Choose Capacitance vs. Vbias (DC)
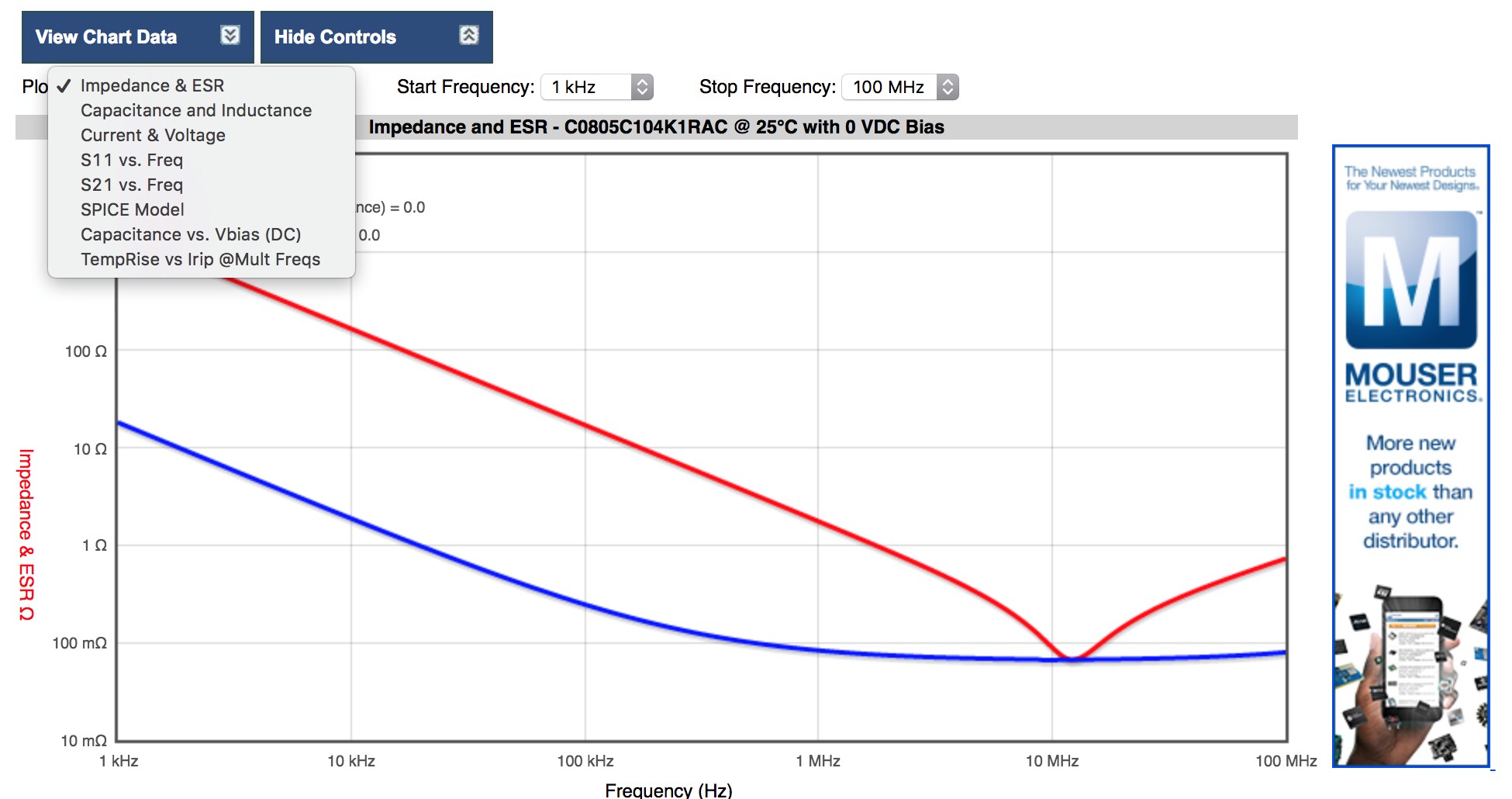1512x799 pixels. [191, 234]
